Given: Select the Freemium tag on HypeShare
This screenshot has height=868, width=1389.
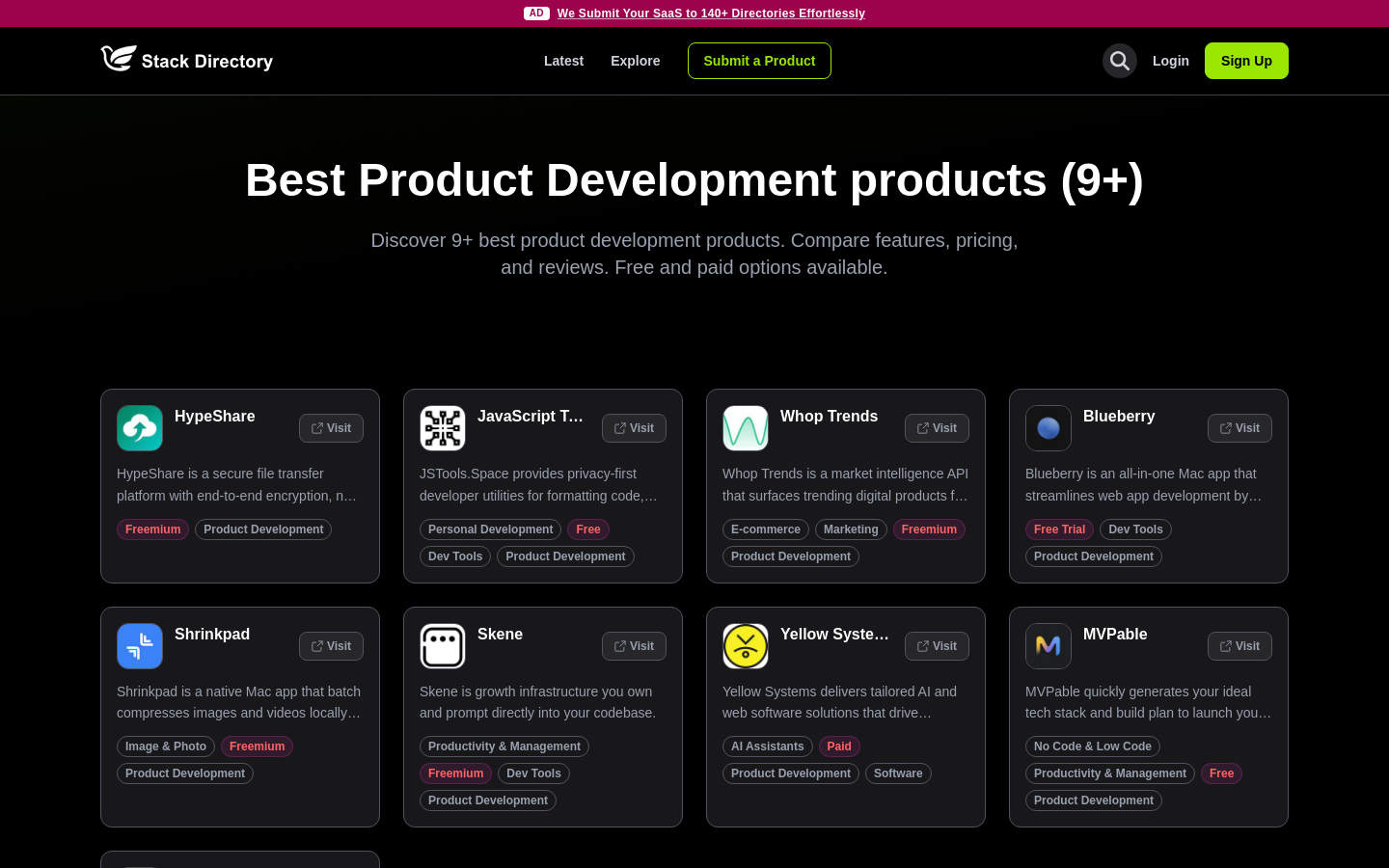Looking at the screenshot, I should pyautogui.click(x=152, y=529).
